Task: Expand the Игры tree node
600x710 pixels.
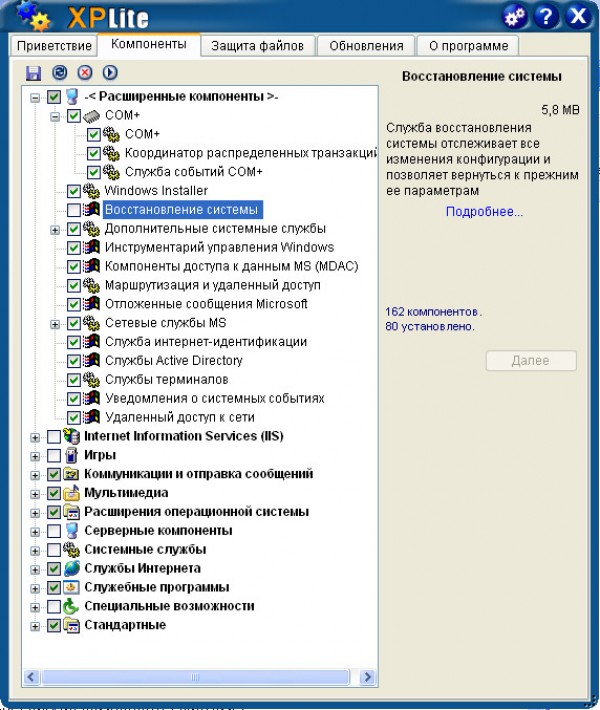Action: click(x=35, y=456)
